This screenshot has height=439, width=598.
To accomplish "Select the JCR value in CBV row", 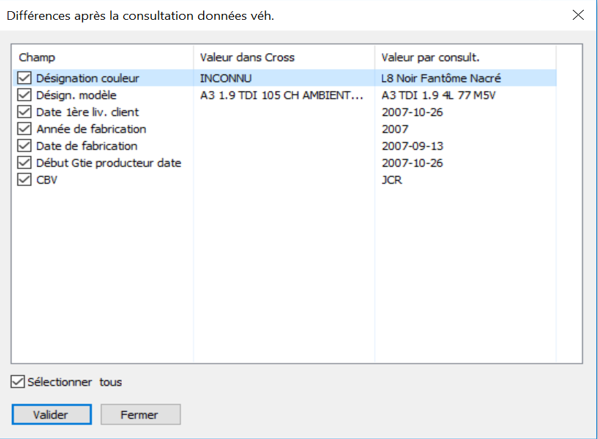I will [392, 180].
